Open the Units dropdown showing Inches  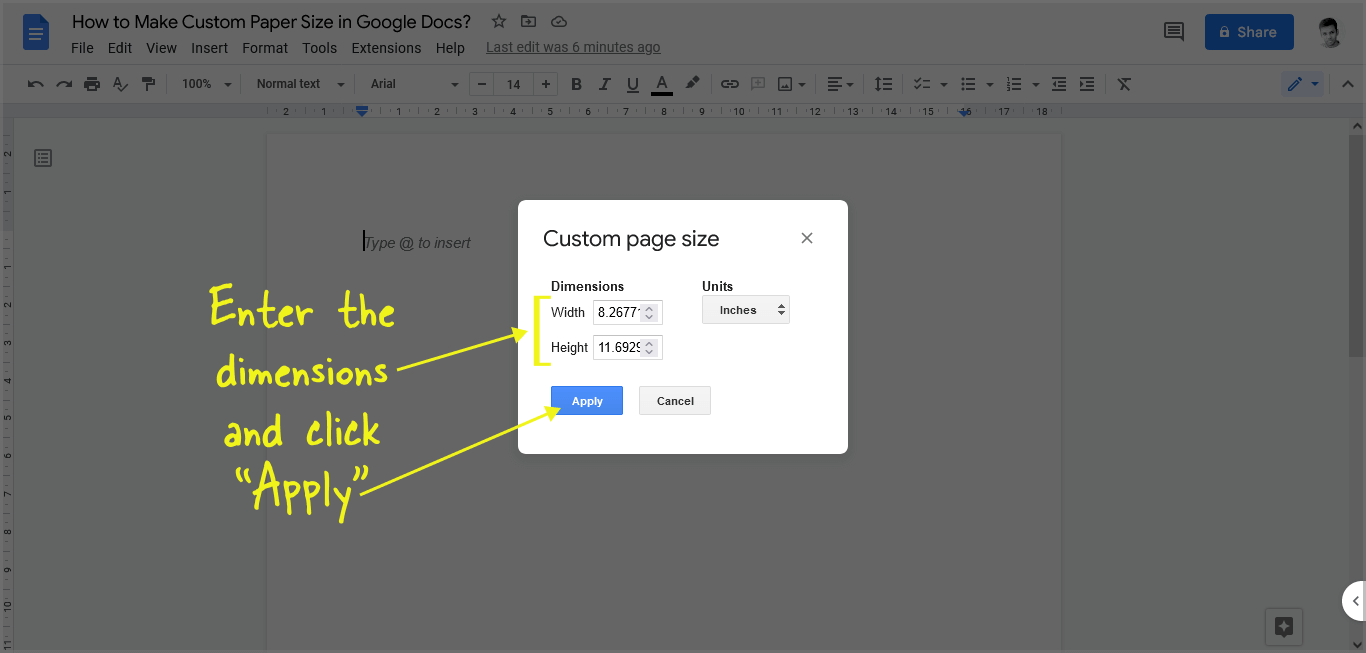(745, 309)
